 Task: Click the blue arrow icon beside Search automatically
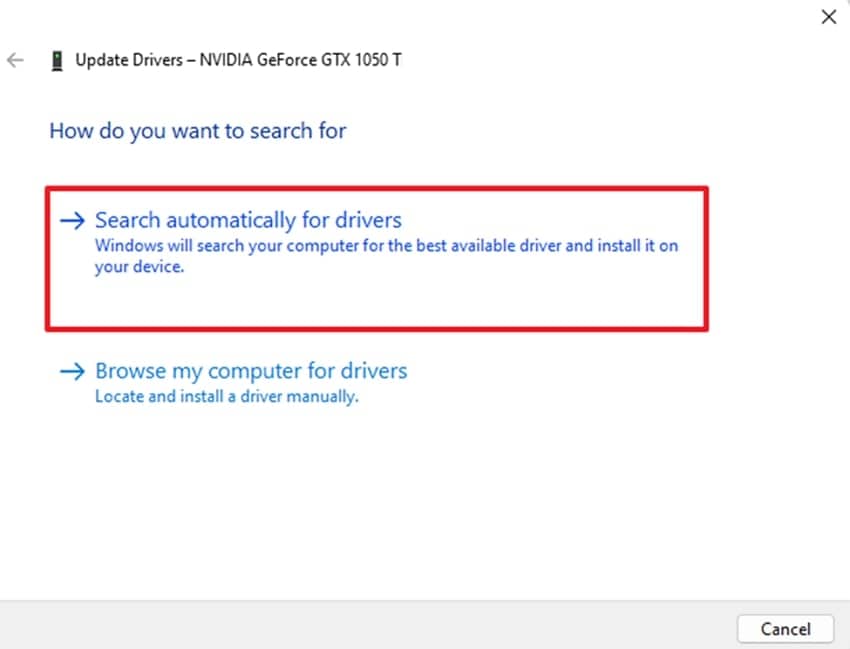(x=73, y=220)
